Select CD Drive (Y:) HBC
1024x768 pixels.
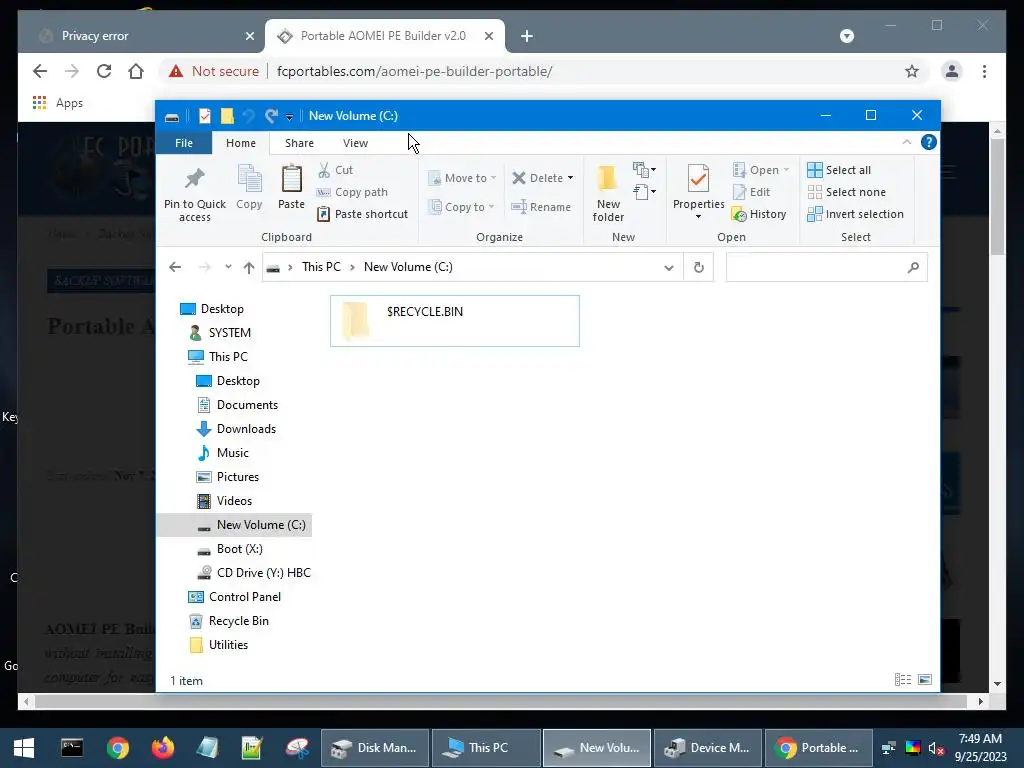(x=254, y=573)
